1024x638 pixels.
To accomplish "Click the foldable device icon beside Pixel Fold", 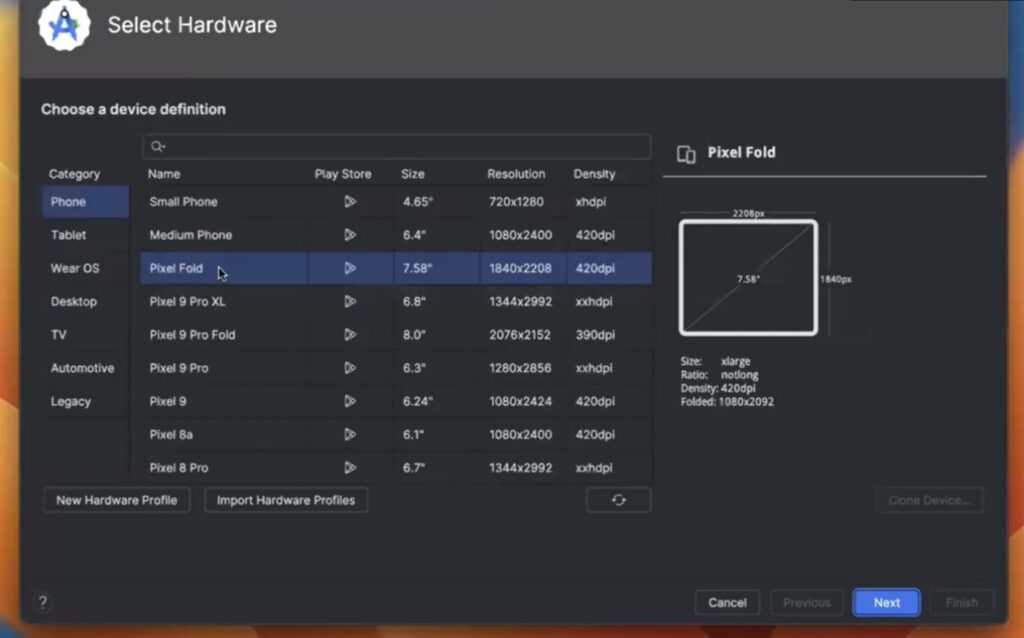I will (x=686, y=152).
